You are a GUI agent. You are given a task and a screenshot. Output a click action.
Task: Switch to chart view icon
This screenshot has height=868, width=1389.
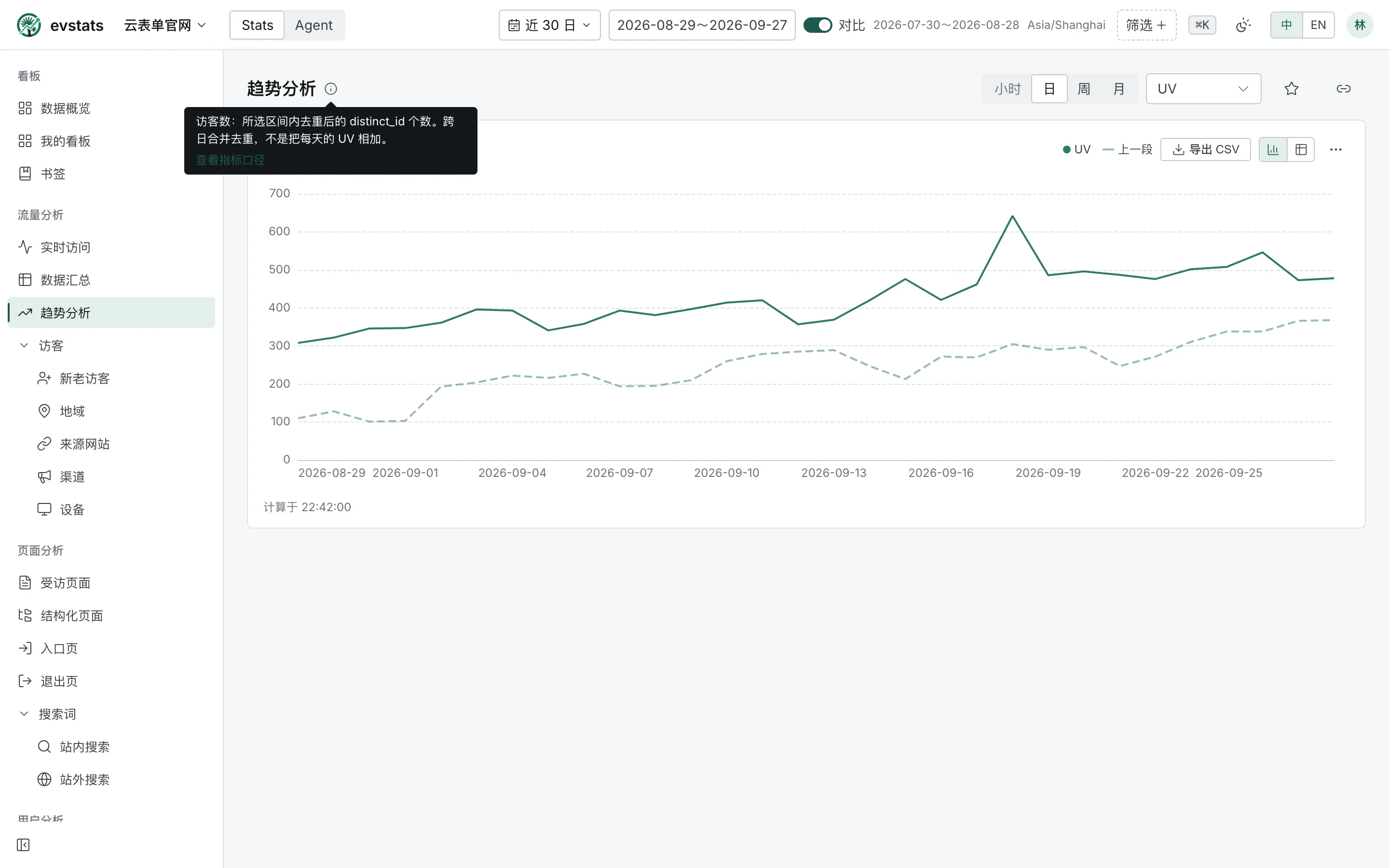[1273, 149]
